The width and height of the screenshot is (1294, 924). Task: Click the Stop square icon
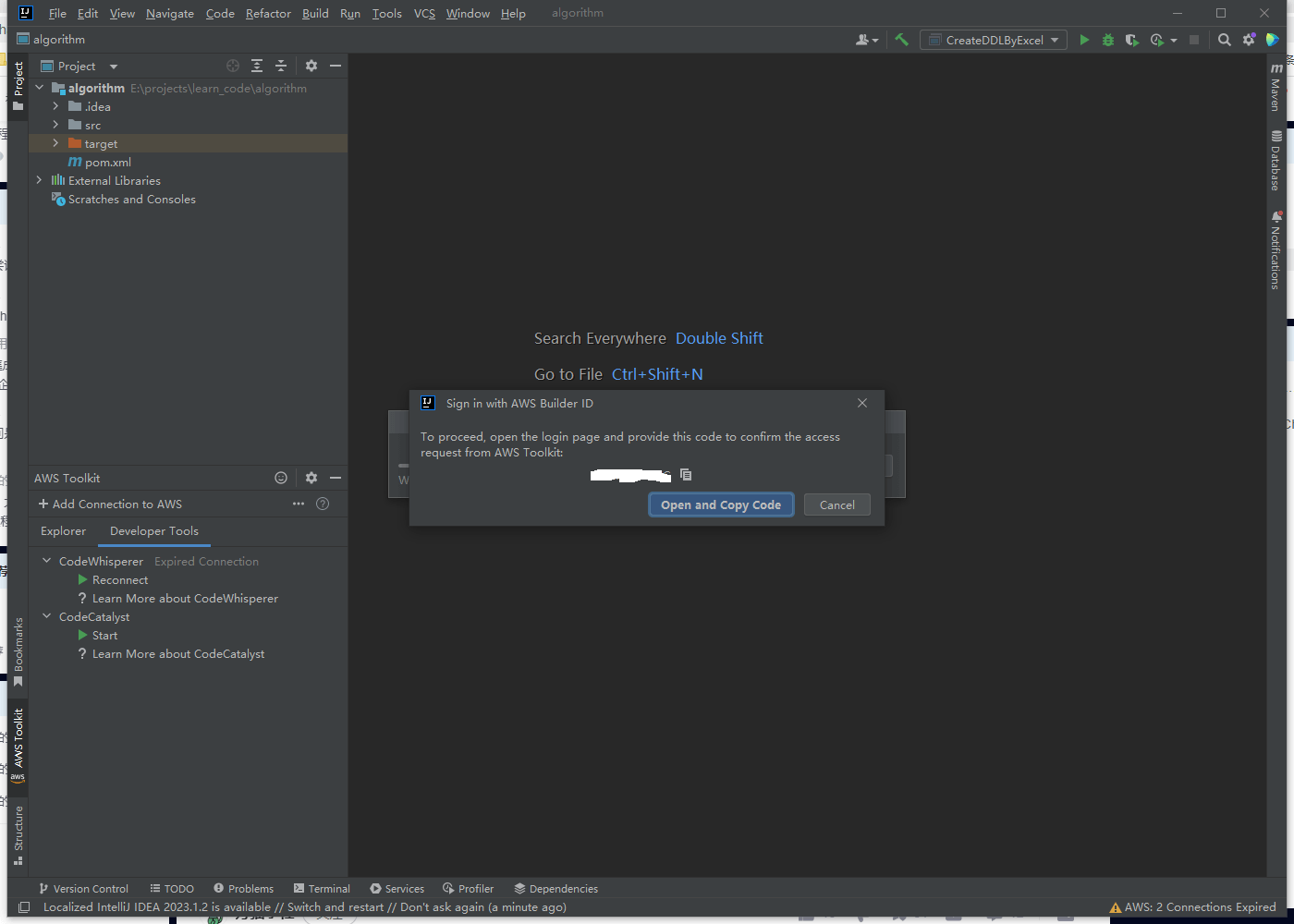[x=1194, y=40]
